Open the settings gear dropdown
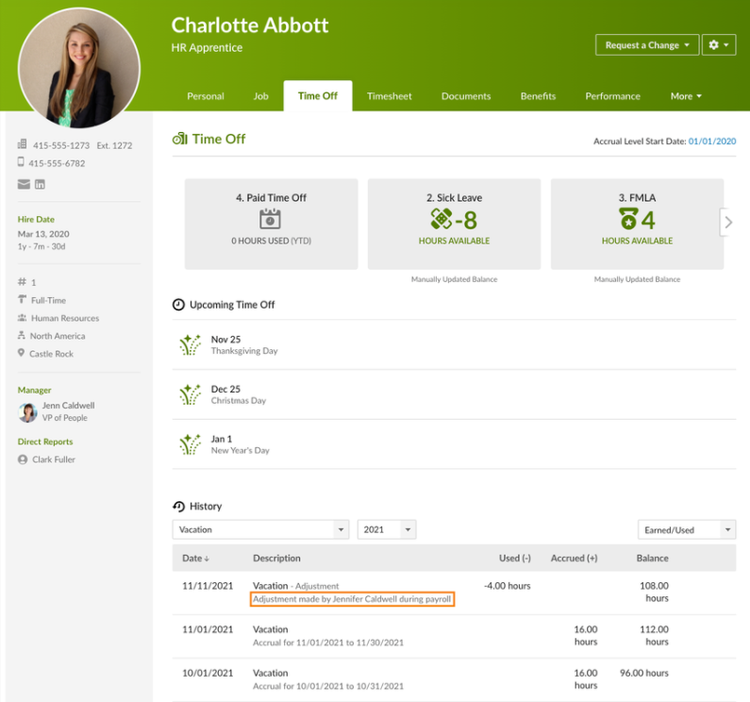This screenshot has width=750, height=702. pyautogui.click(x=718, y=45)
